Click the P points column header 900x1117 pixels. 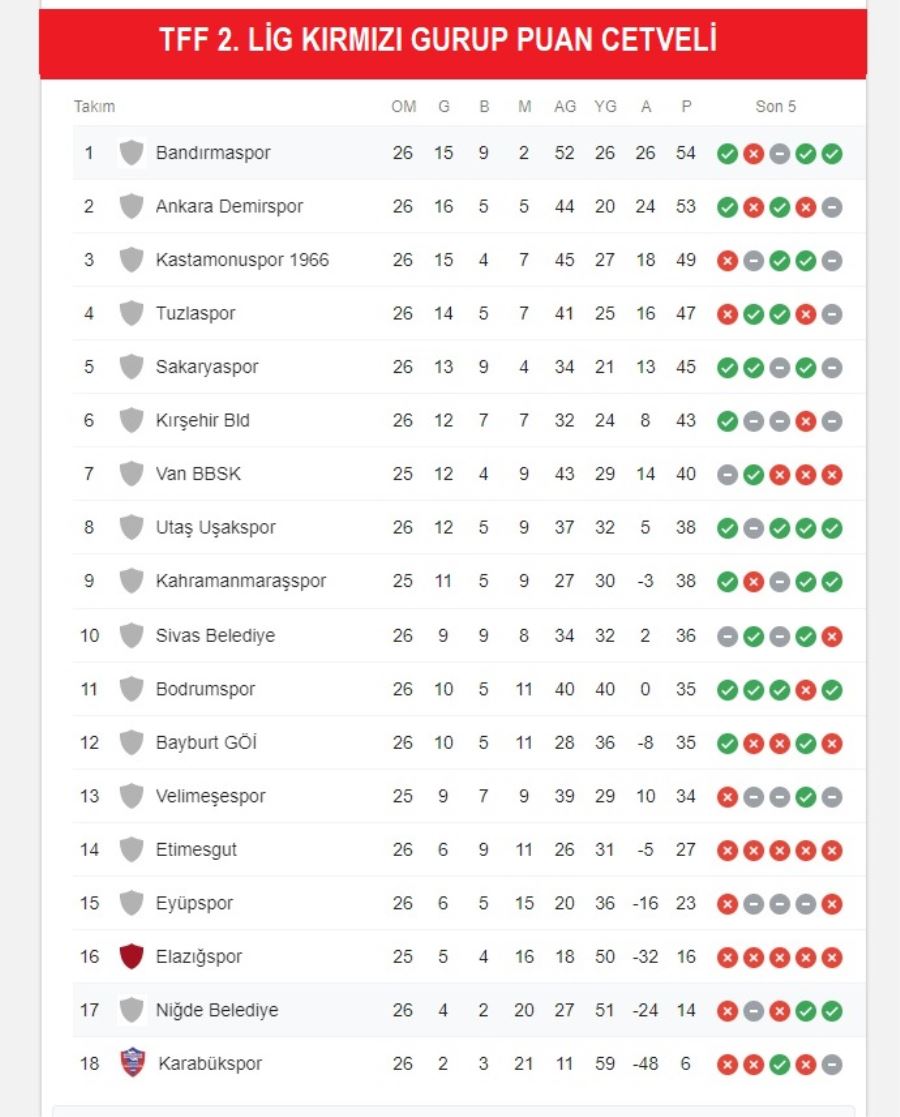[686, 106]
